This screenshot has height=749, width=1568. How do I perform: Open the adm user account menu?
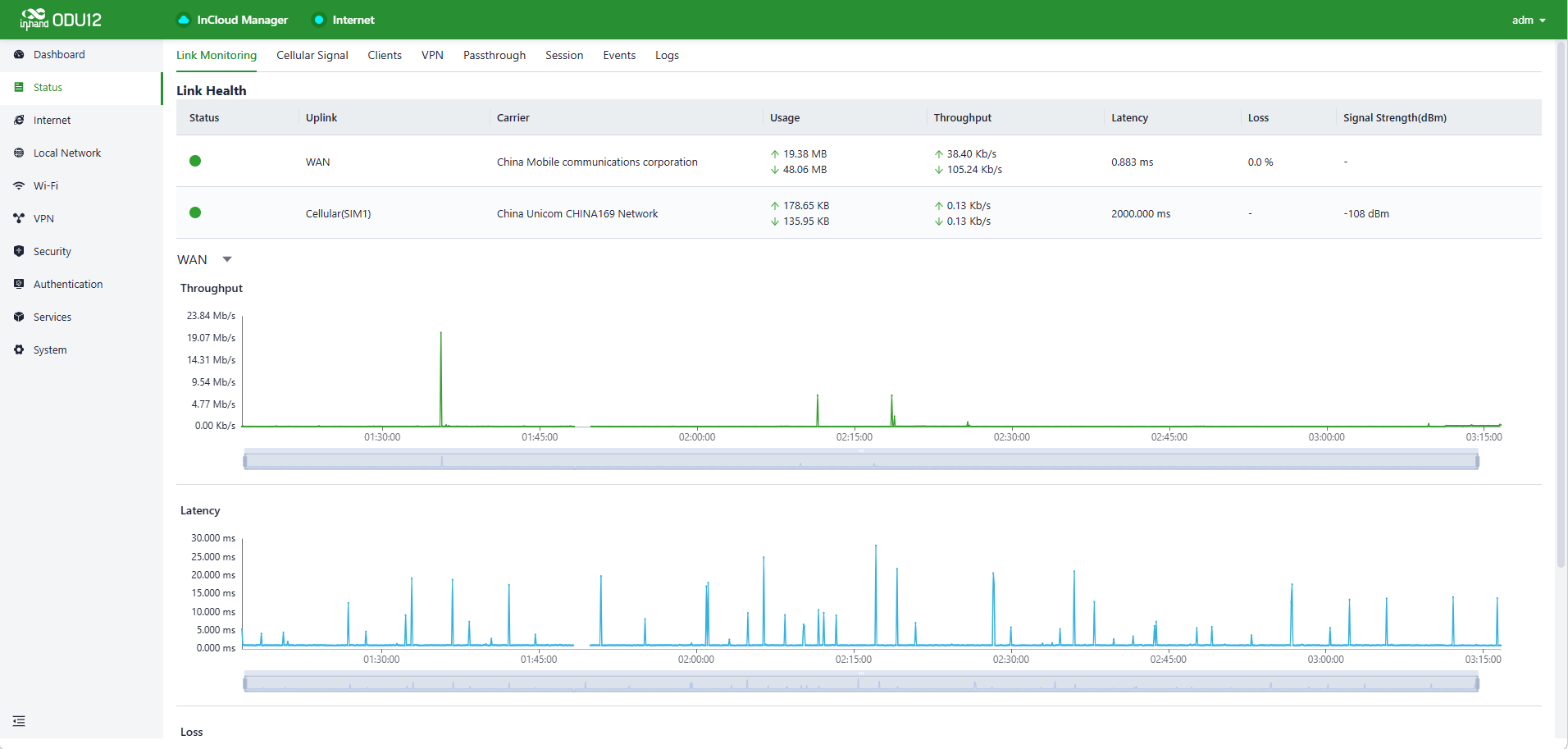click(x=1528, y=21)
